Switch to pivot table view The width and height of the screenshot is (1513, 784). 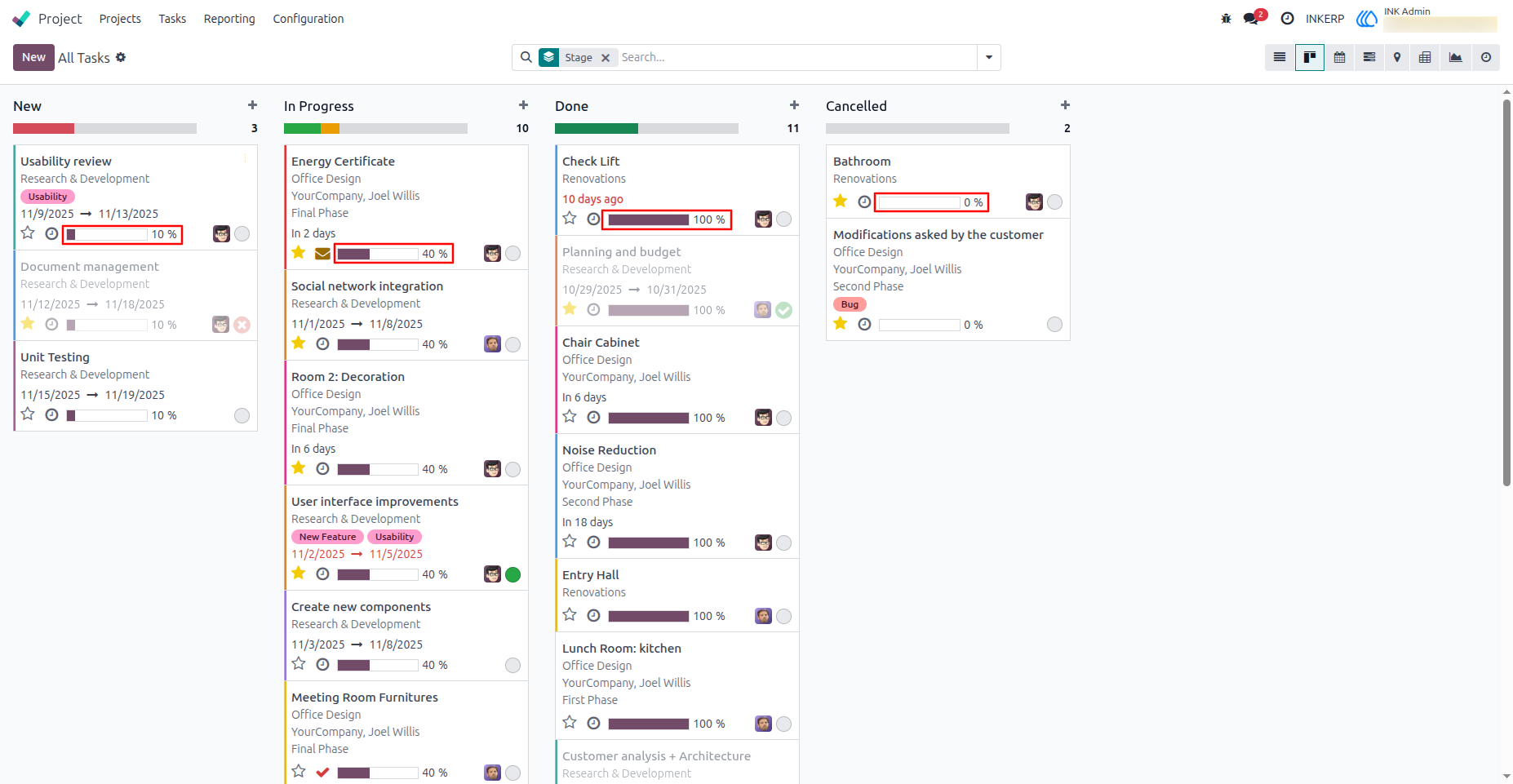[1425, 57]
